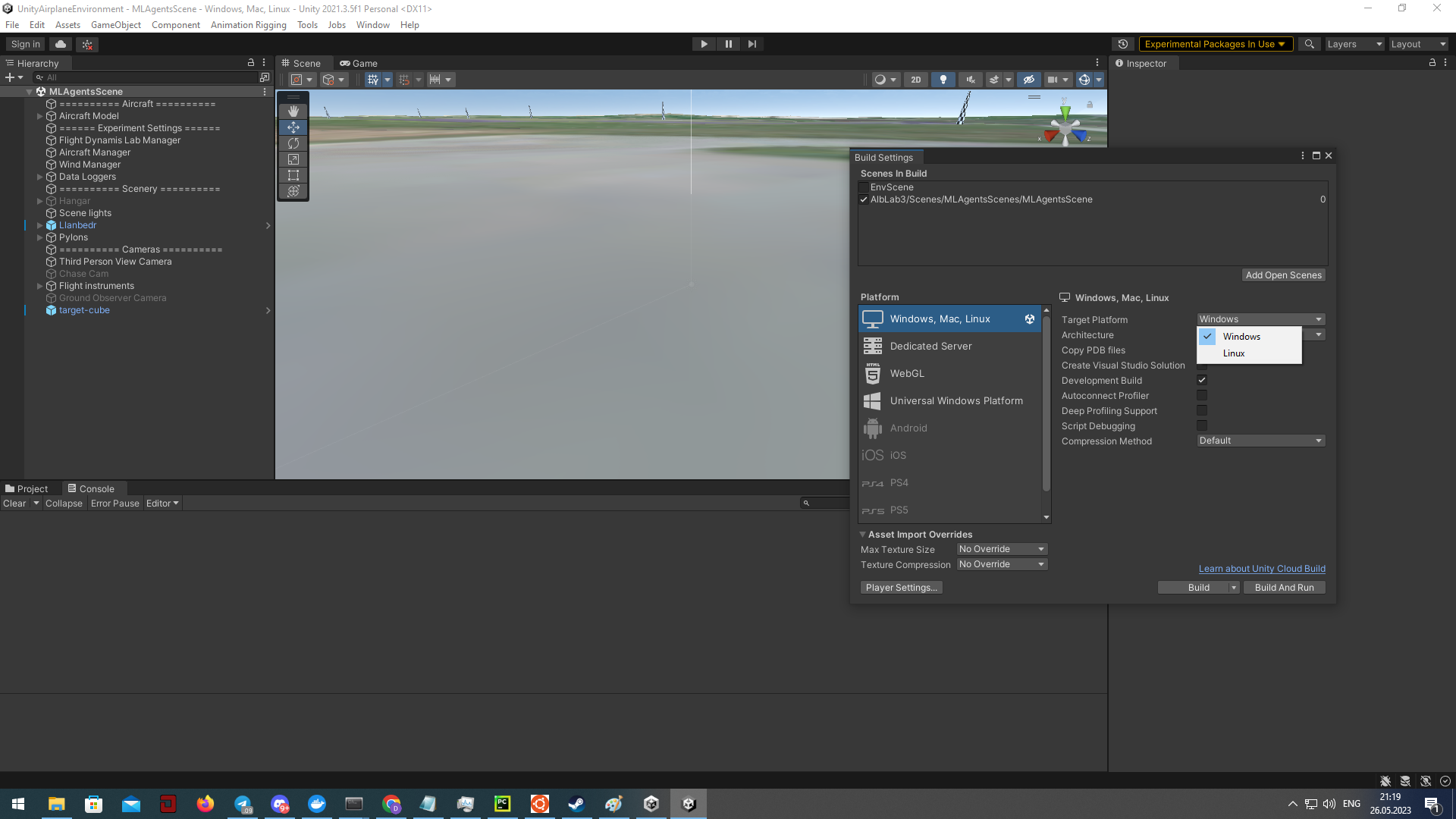The width and height of the screenshot is (1456, 819).
Task: Select the Move tool in Scene overlay
Action: (293, 127)
